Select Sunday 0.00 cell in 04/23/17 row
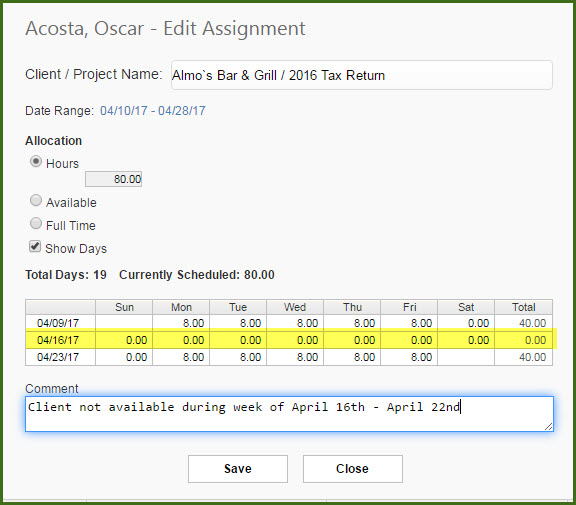Image resolution: width=576 pixels, height=505 pixels. (124, 357)
